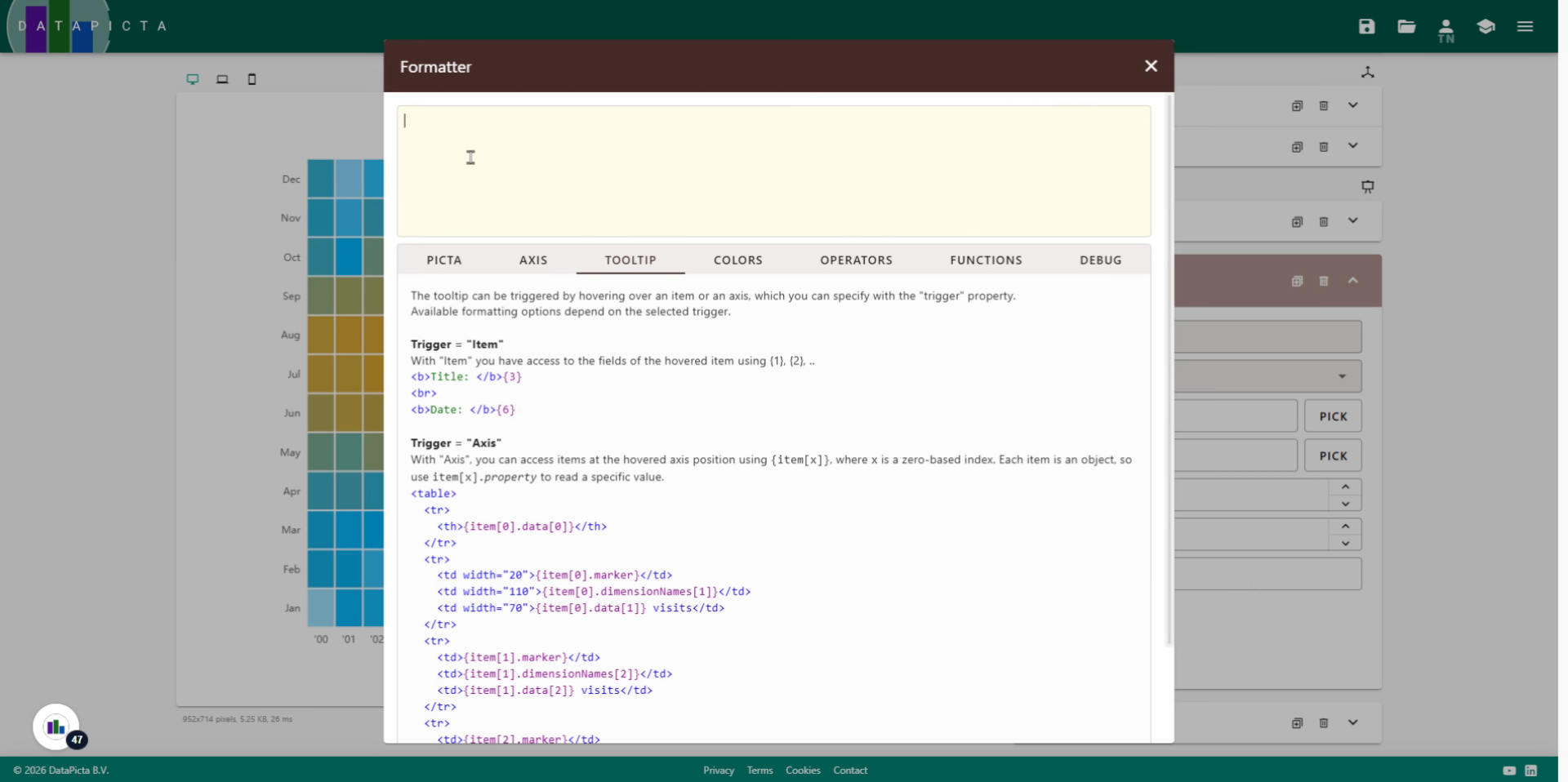Duplicate the highlighted brown panel row

coord(1297,281)
